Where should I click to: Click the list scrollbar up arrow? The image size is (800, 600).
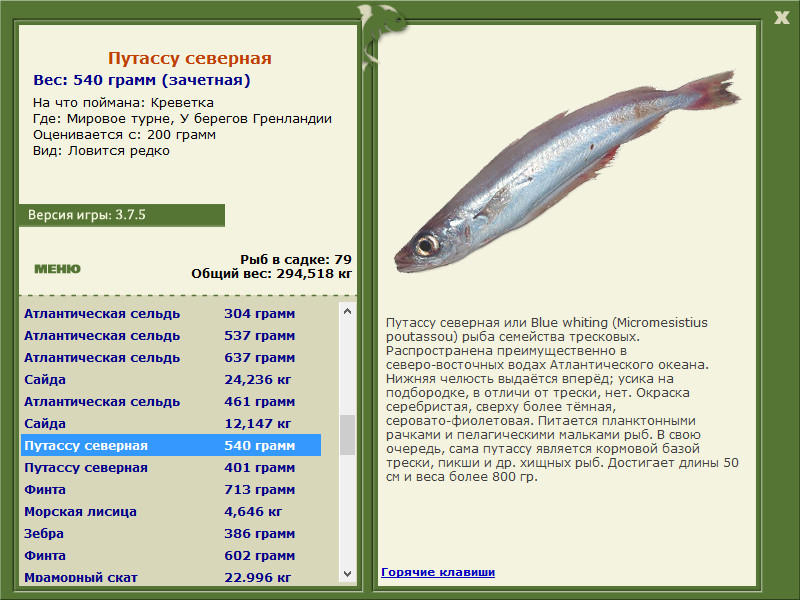pyautogui.click(x=347, y=311)
